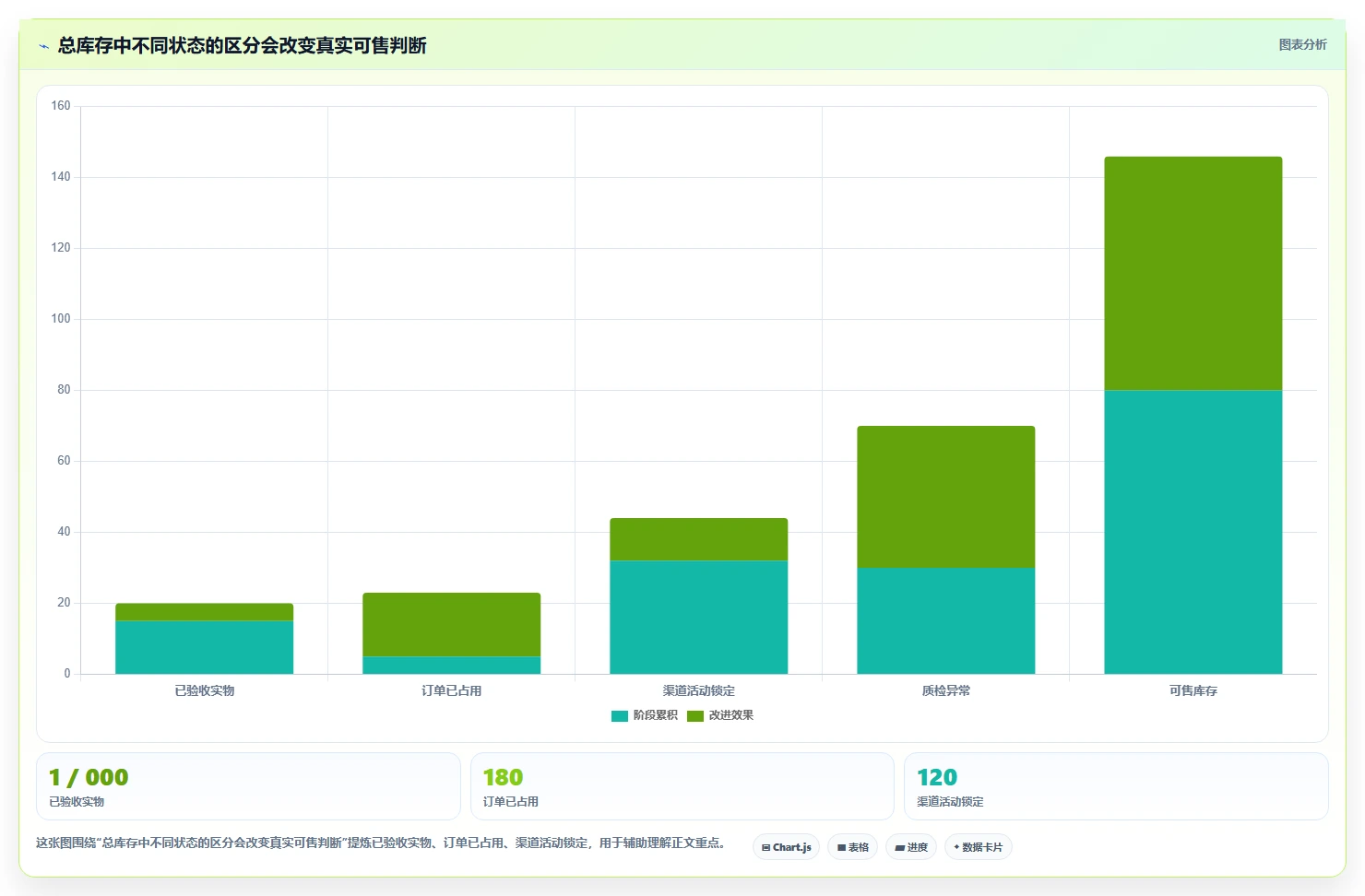Click the 180 data card value
The image size is (1365, 896).
tap(503, 778)
